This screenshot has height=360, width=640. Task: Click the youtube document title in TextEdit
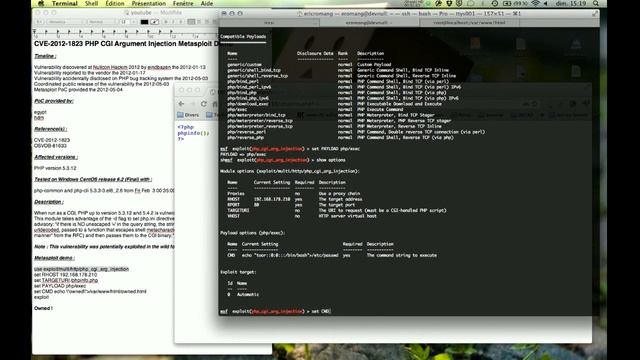coord(141,13)
